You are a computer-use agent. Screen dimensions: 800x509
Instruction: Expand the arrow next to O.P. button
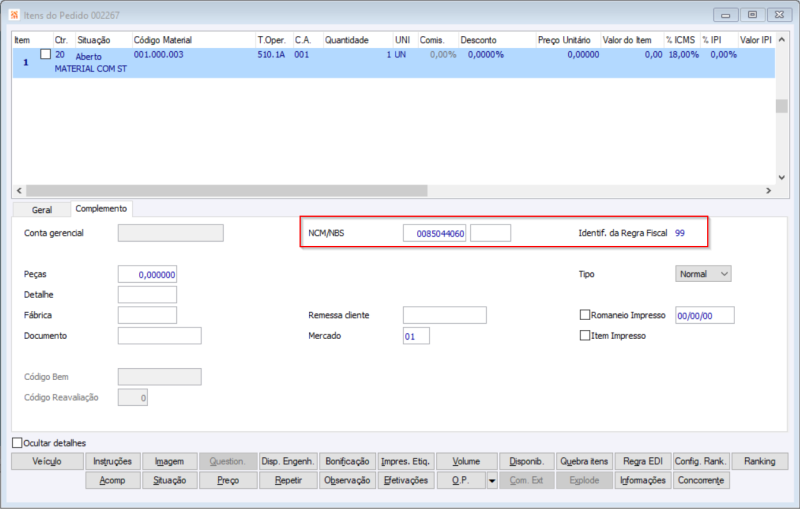[x=492, y=480]
